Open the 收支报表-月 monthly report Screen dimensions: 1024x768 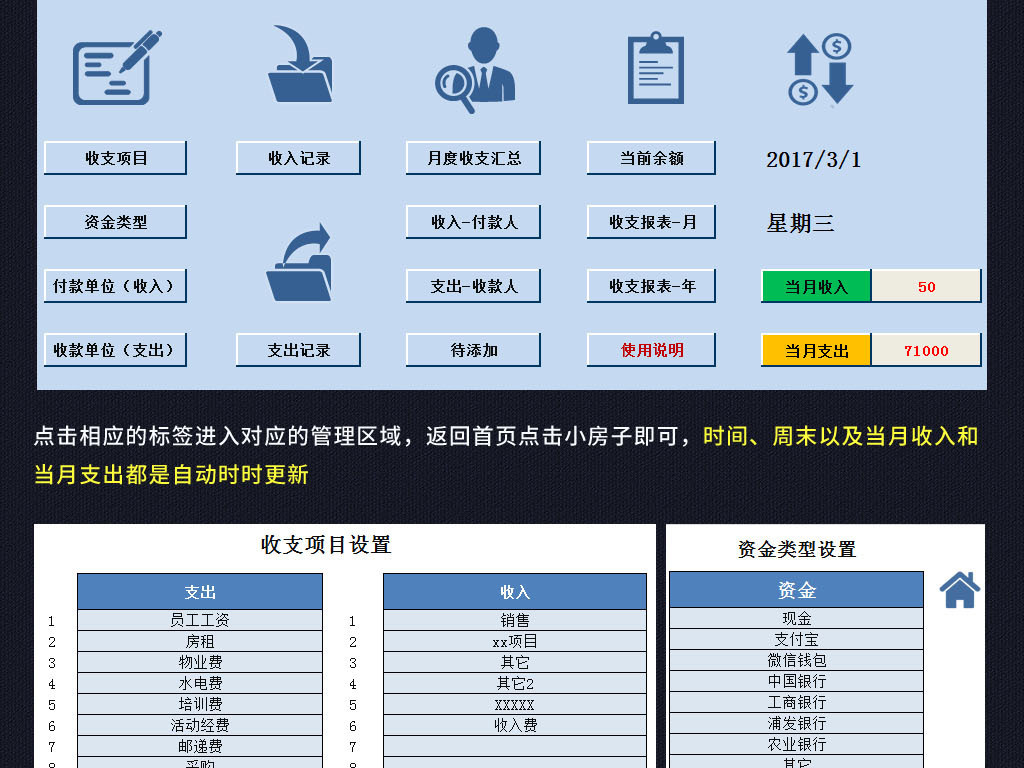coord(650,221)
